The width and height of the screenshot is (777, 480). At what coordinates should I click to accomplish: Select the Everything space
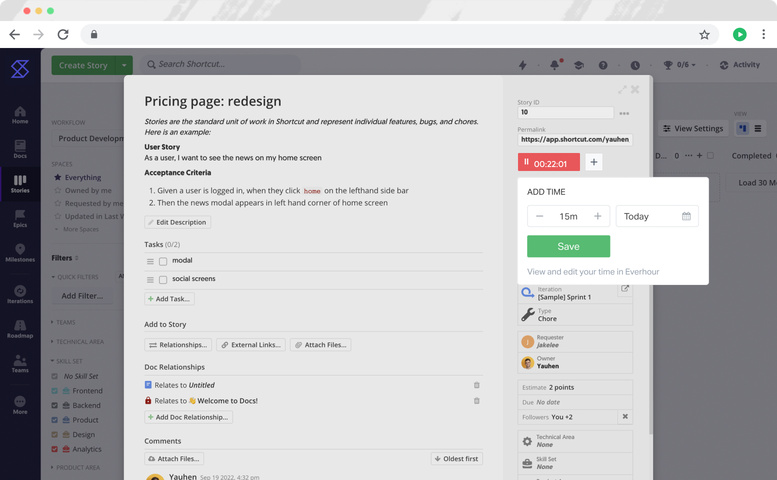coord(78,177)
